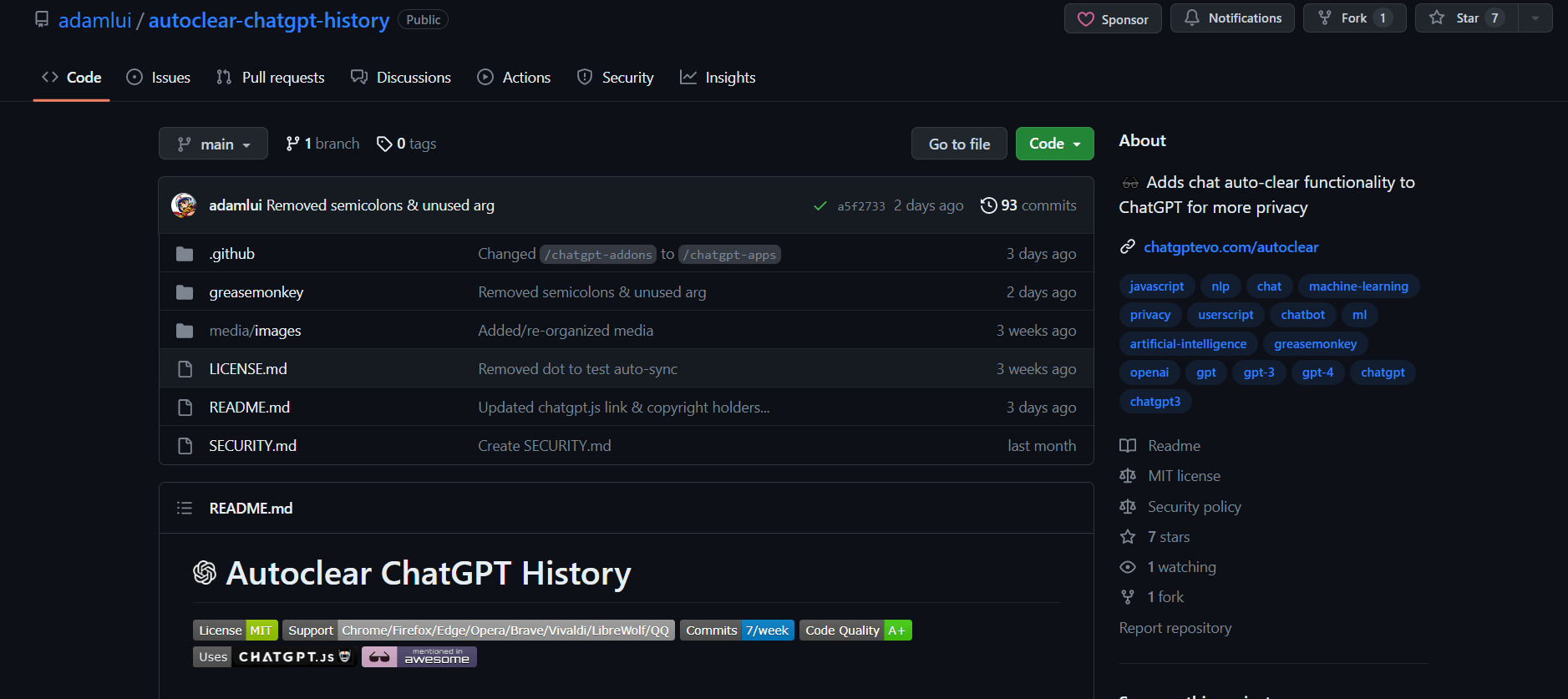Click the greasemonkey folder icon
Screen dimensions: 1568x699
[x=185, y=292]
